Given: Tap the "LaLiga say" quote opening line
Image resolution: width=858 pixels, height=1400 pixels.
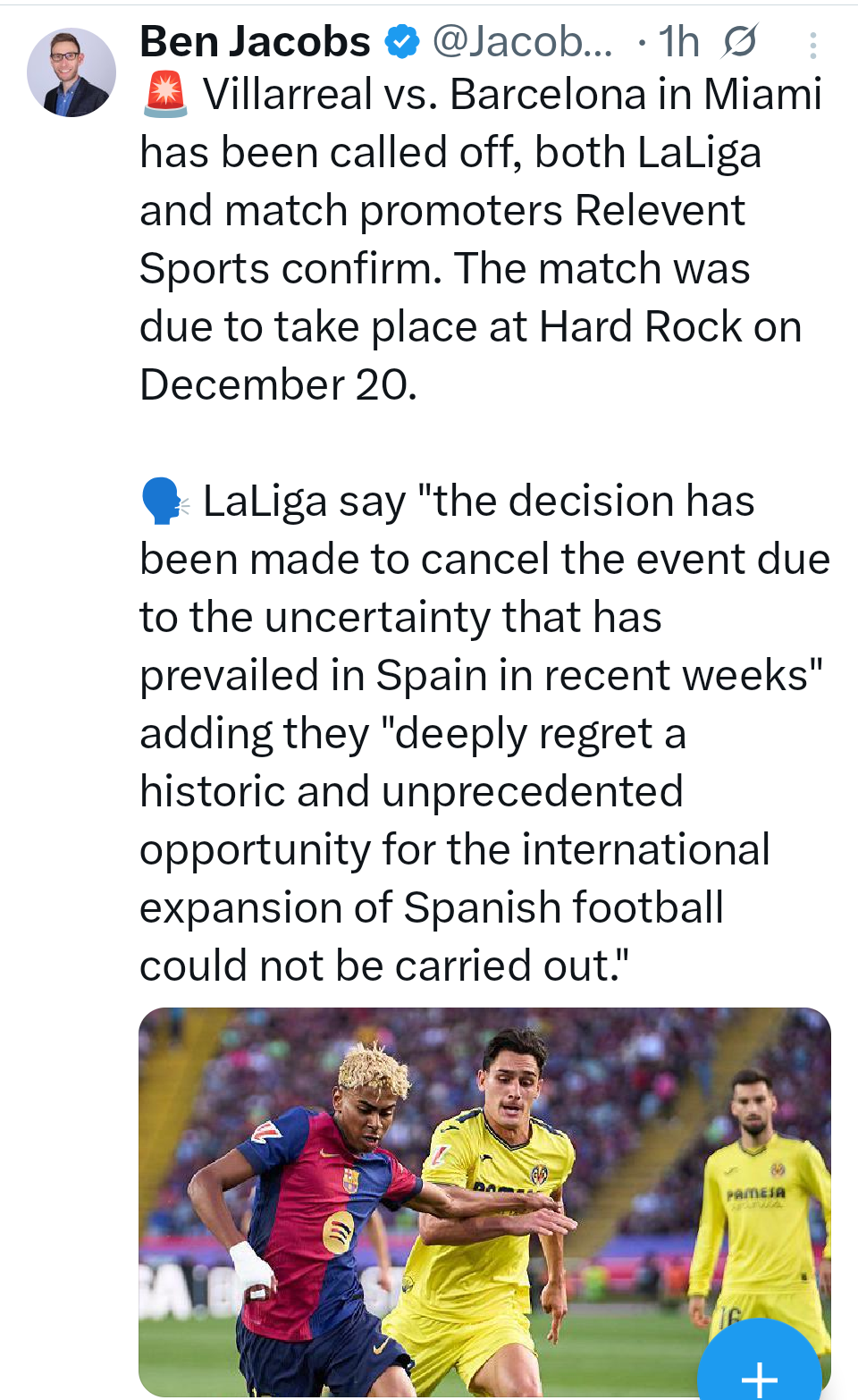Looking at the screenshot, I should [x=478, y=501].
